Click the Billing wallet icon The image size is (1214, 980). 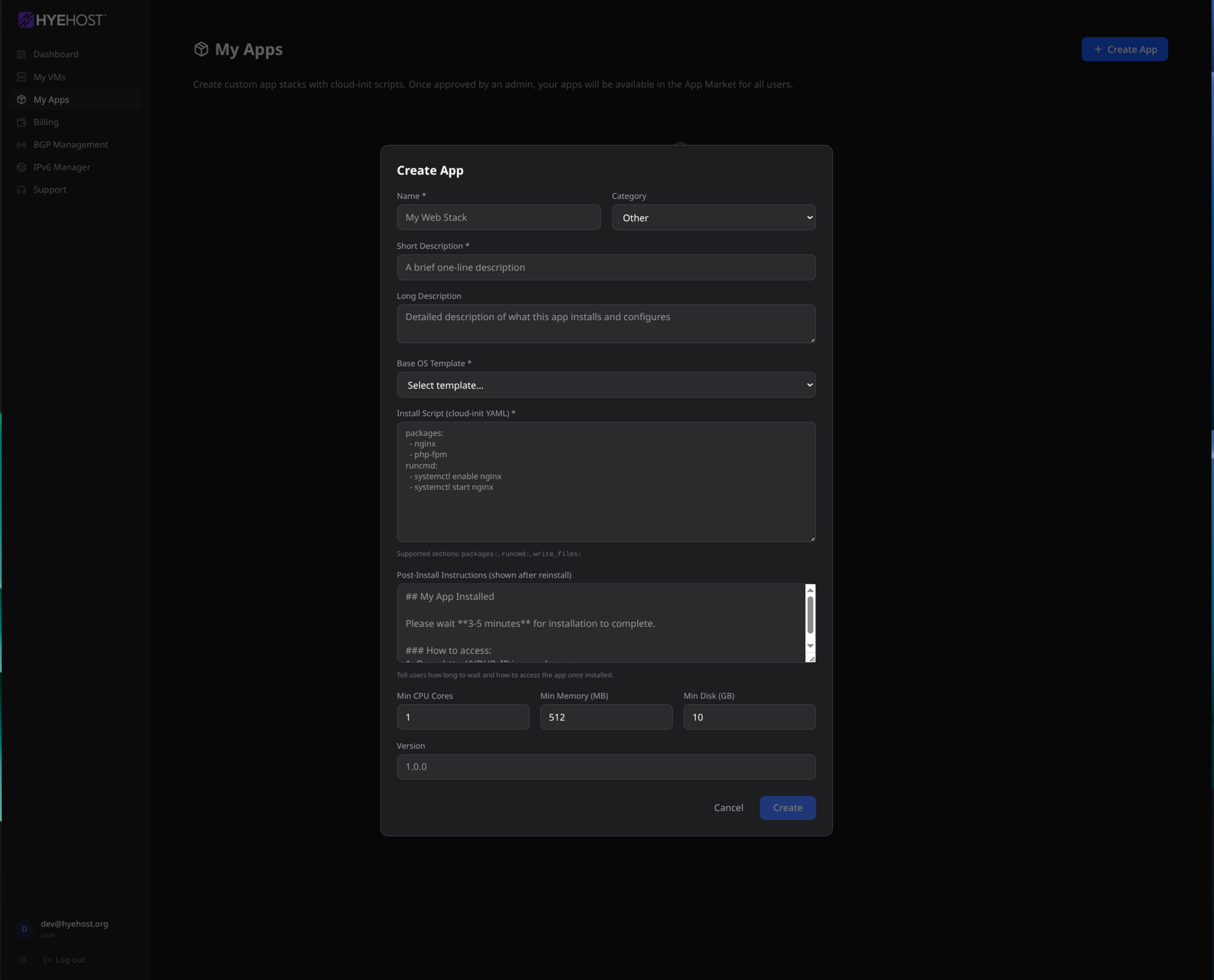click(x=21, y=122)
